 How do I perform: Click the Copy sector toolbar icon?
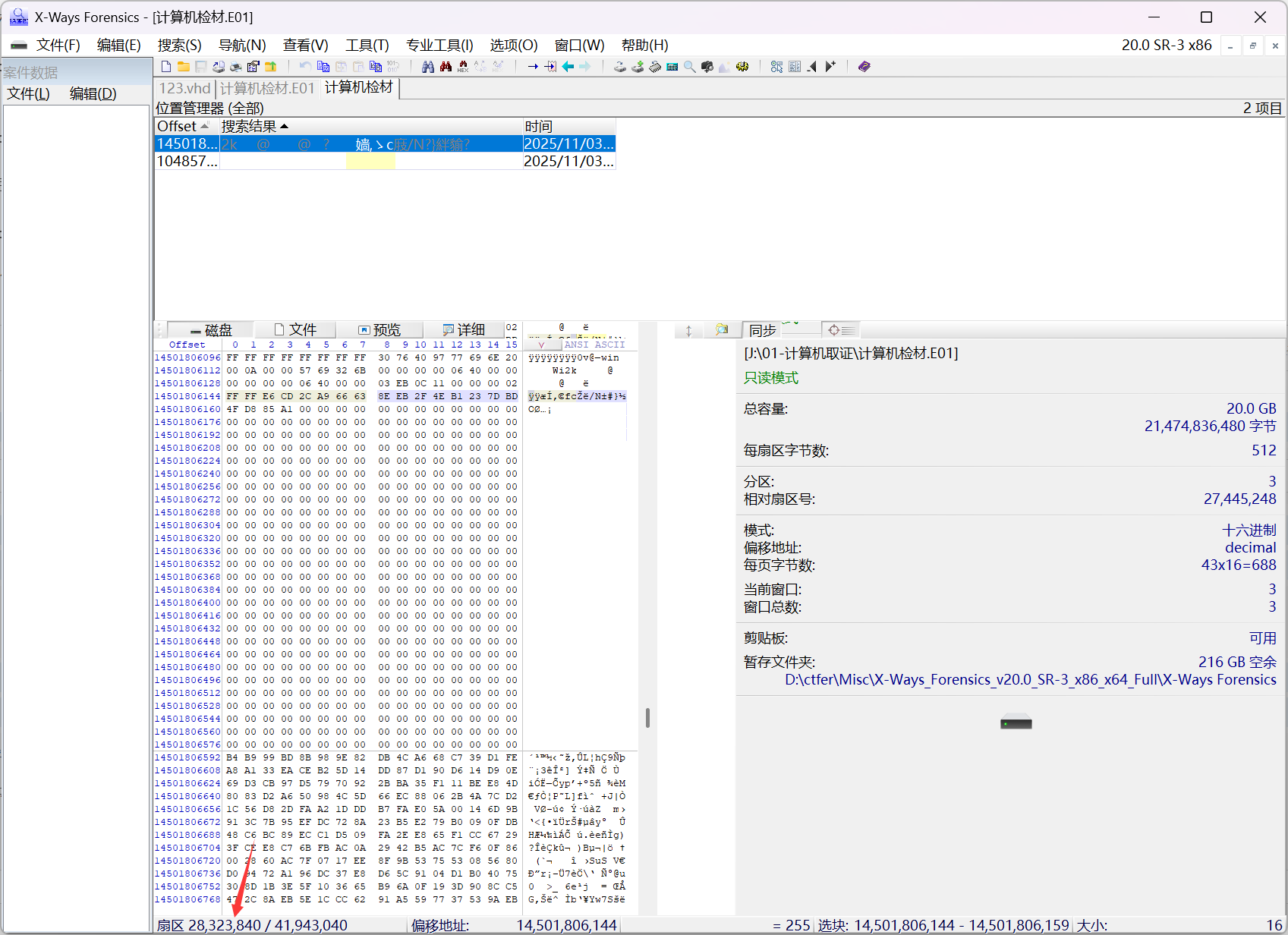pos(323,67)
